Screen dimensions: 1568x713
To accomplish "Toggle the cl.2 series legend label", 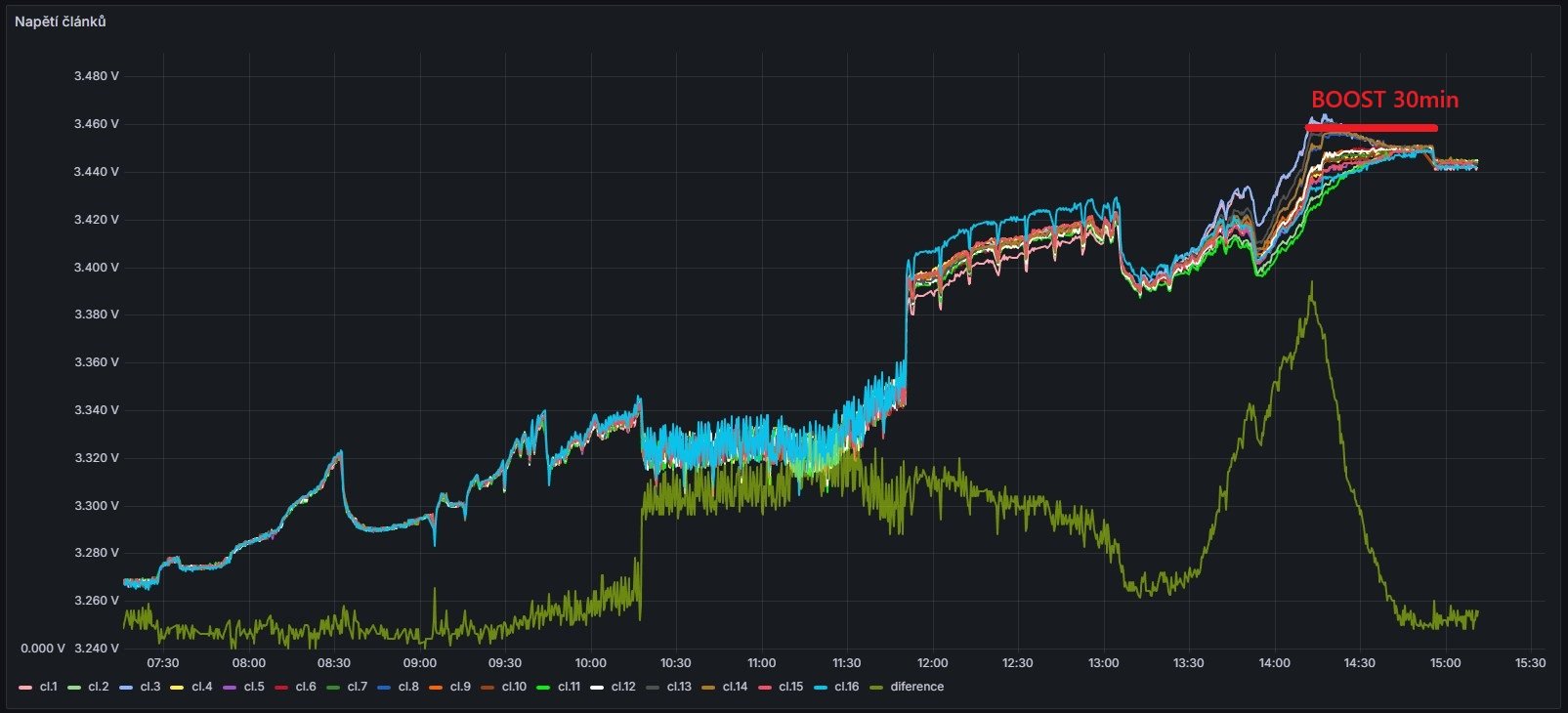I will (x=99, y=687).
